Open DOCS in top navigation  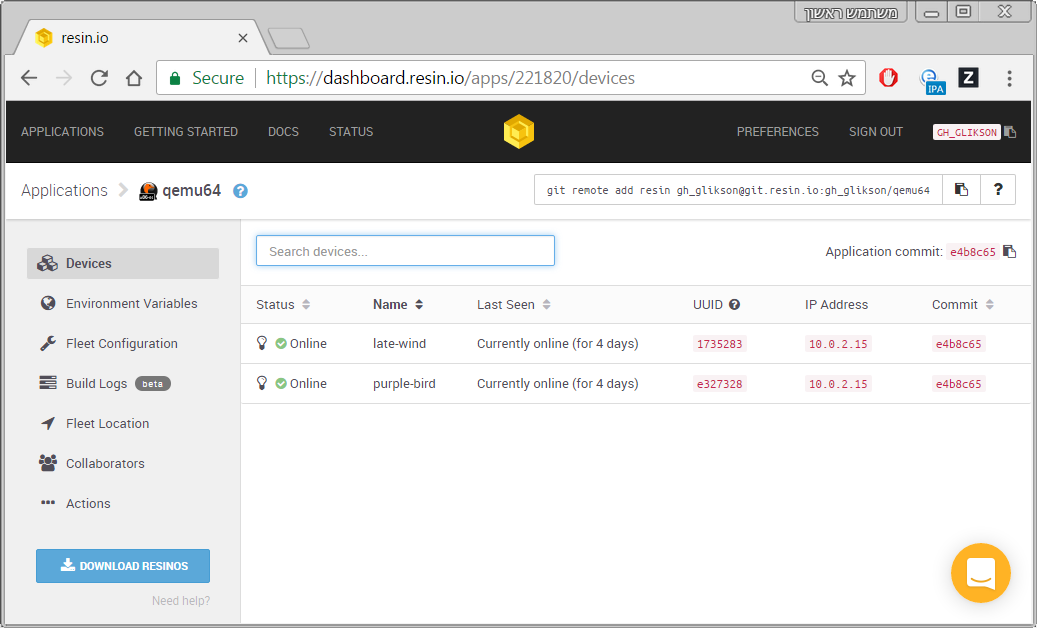(x=283, y=132)
